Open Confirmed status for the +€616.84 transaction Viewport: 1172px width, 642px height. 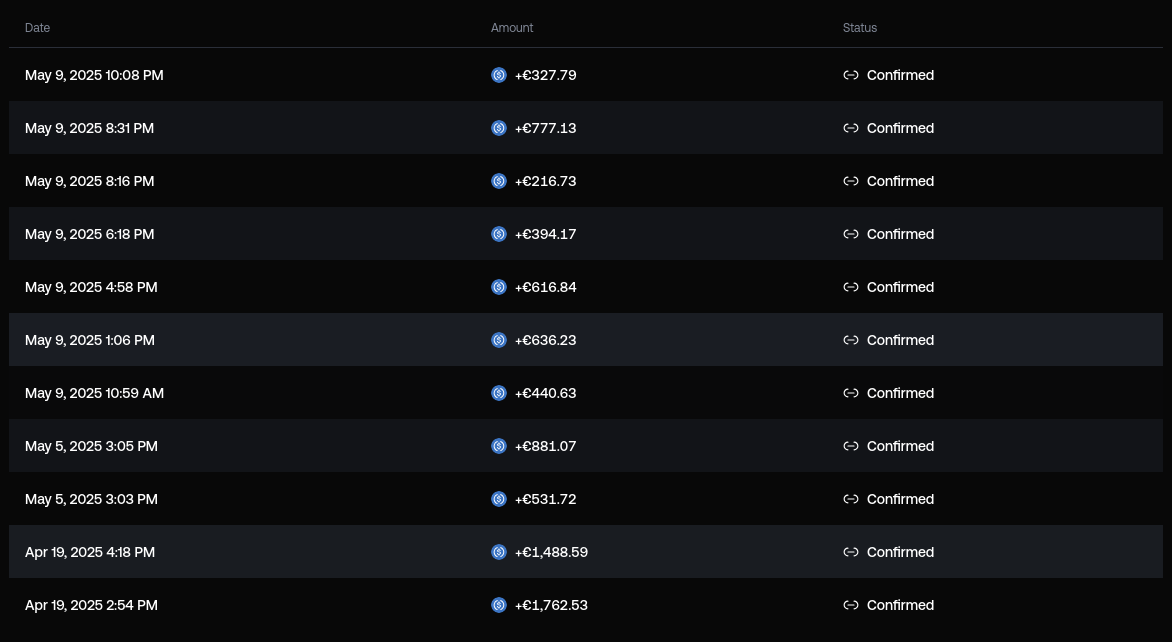900,287
